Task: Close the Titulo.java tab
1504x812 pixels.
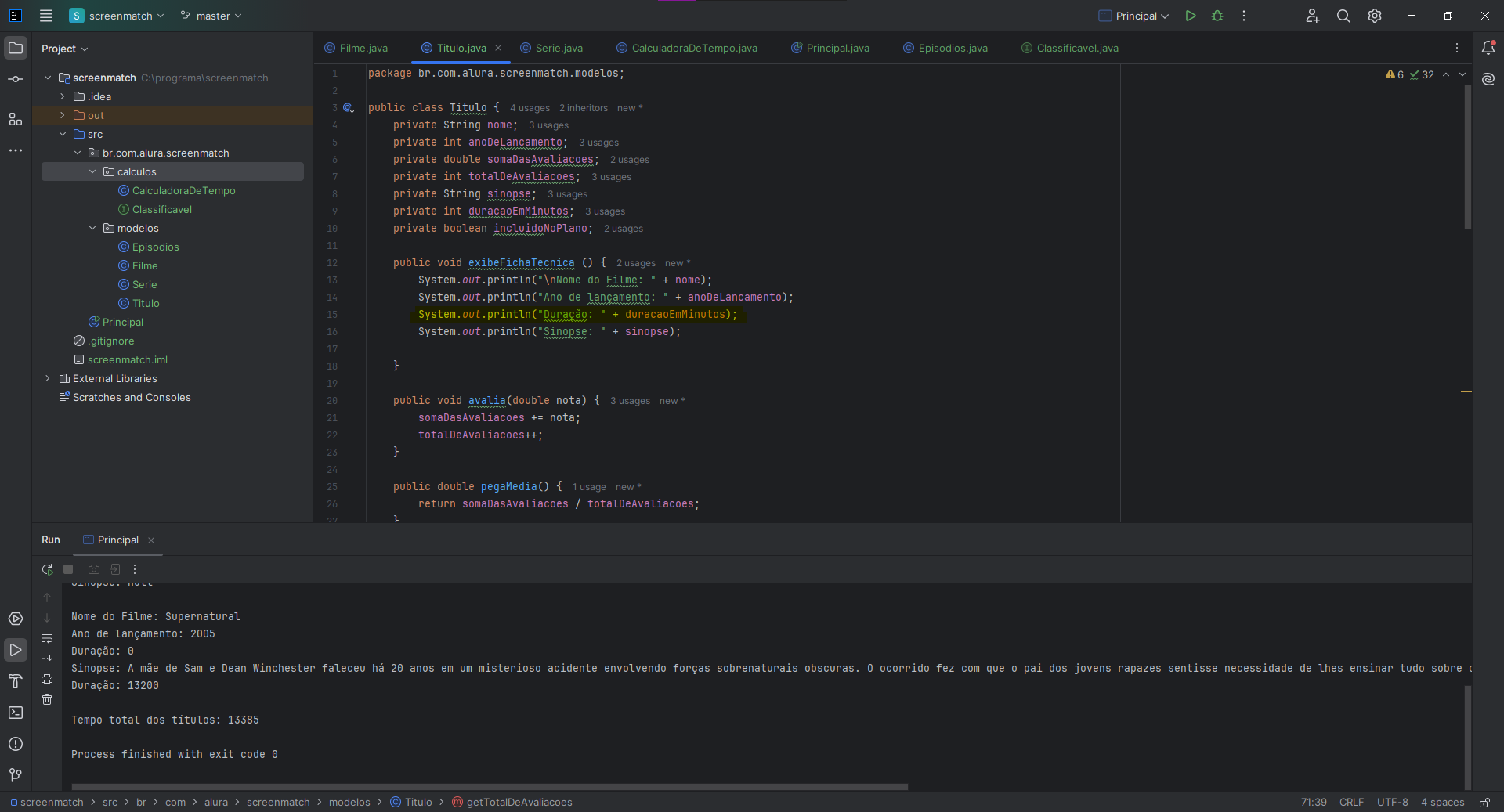Action: pos(498,48)
